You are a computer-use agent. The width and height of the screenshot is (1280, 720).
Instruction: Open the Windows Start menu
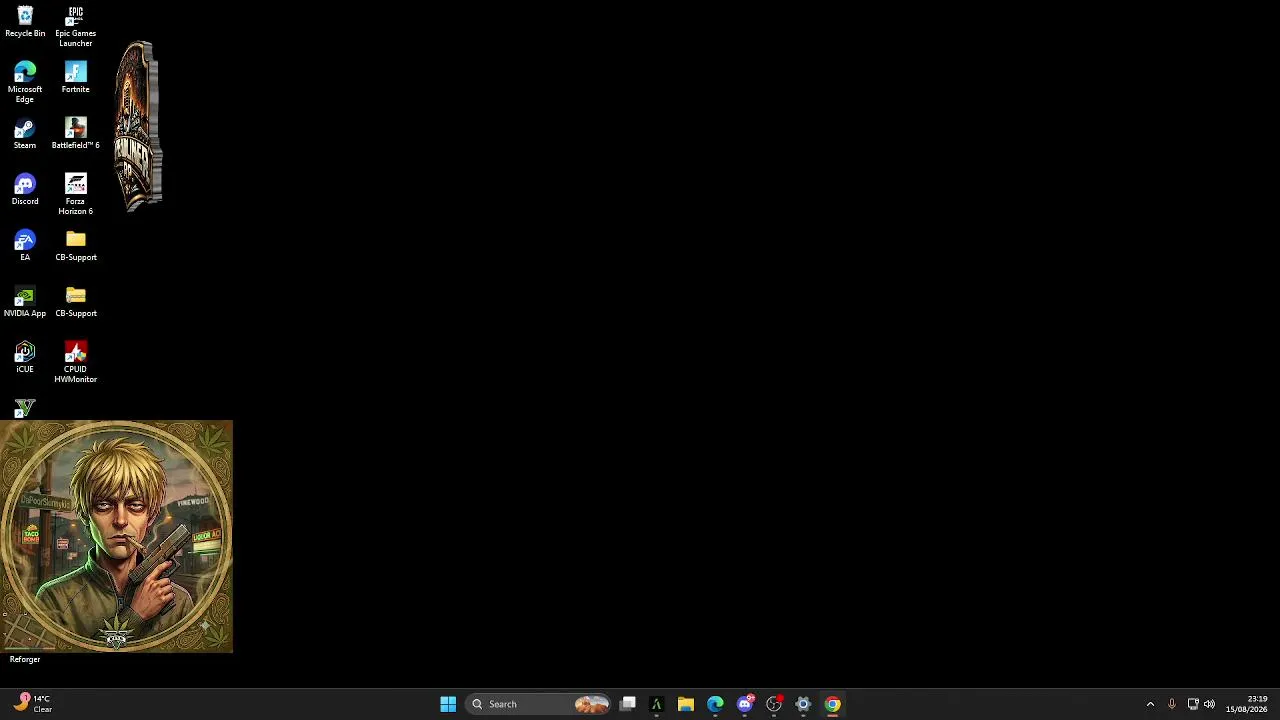pyautogui.click(x=448, y=704)
